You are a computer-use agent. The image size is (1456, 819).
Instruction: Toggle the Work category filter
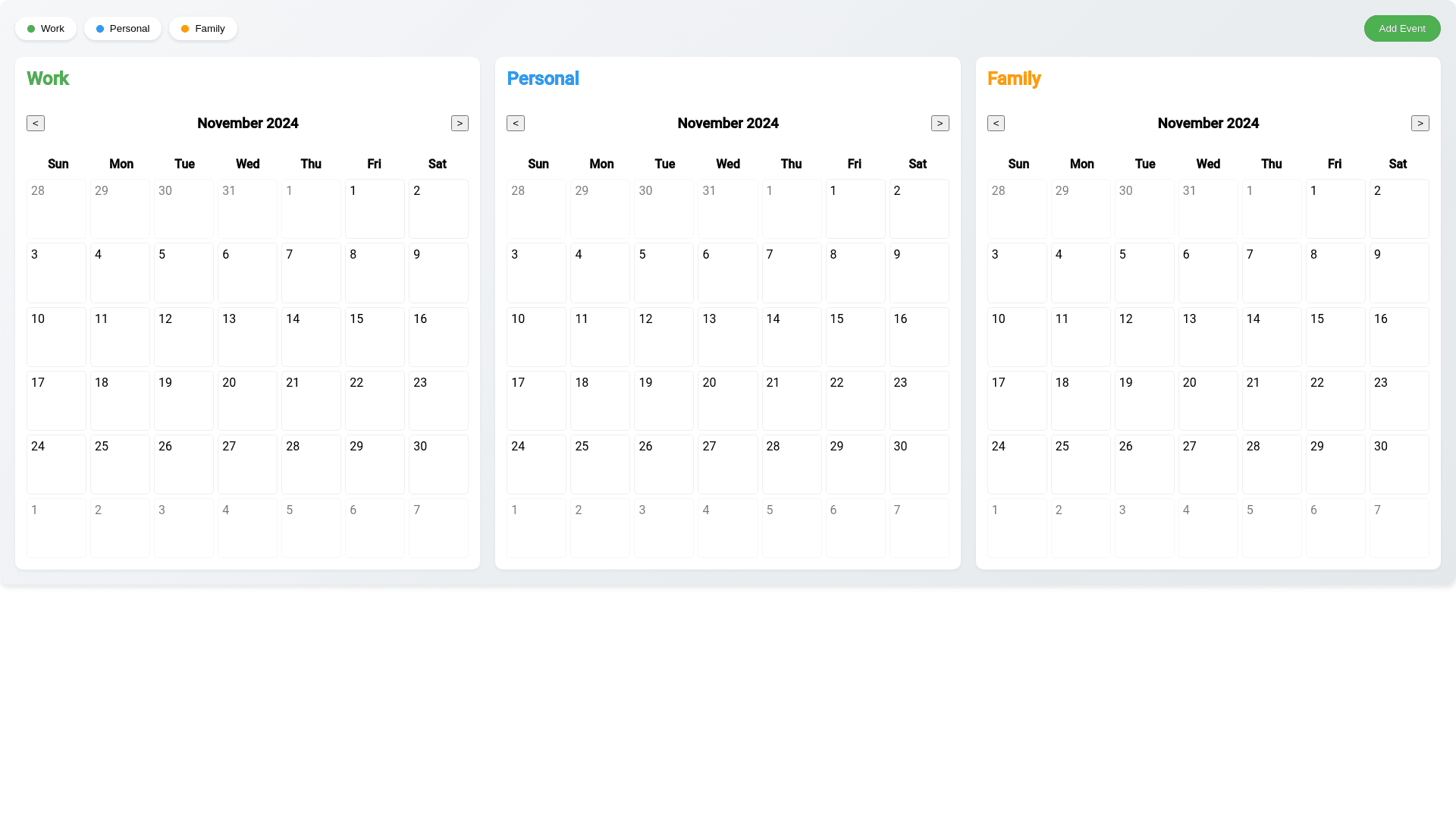point(45,28)
